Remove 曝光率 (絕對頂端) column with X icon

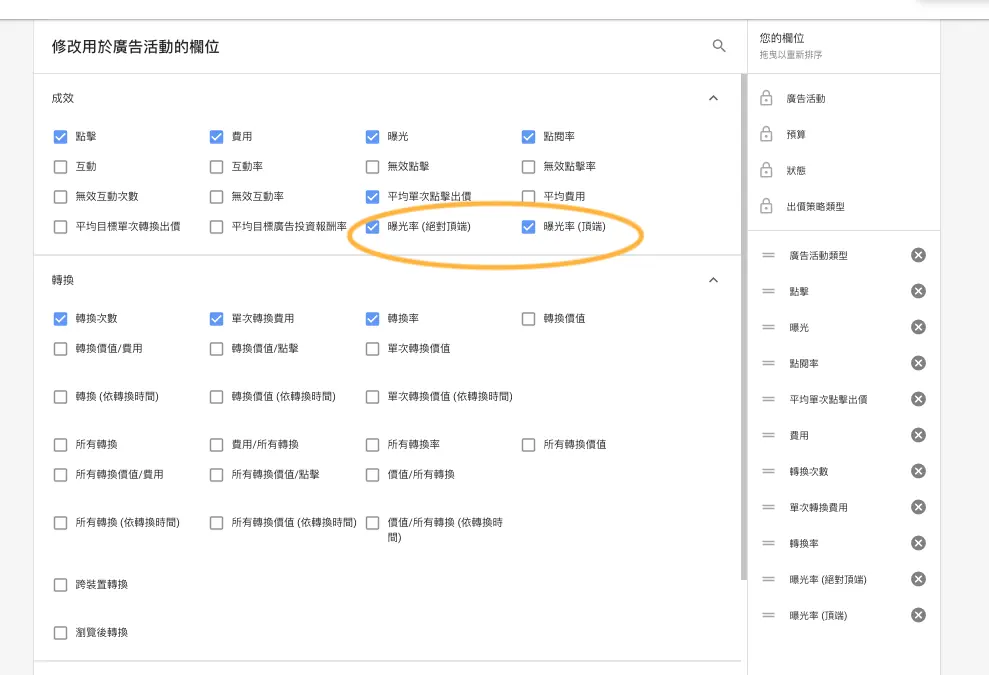pos(918,578)
